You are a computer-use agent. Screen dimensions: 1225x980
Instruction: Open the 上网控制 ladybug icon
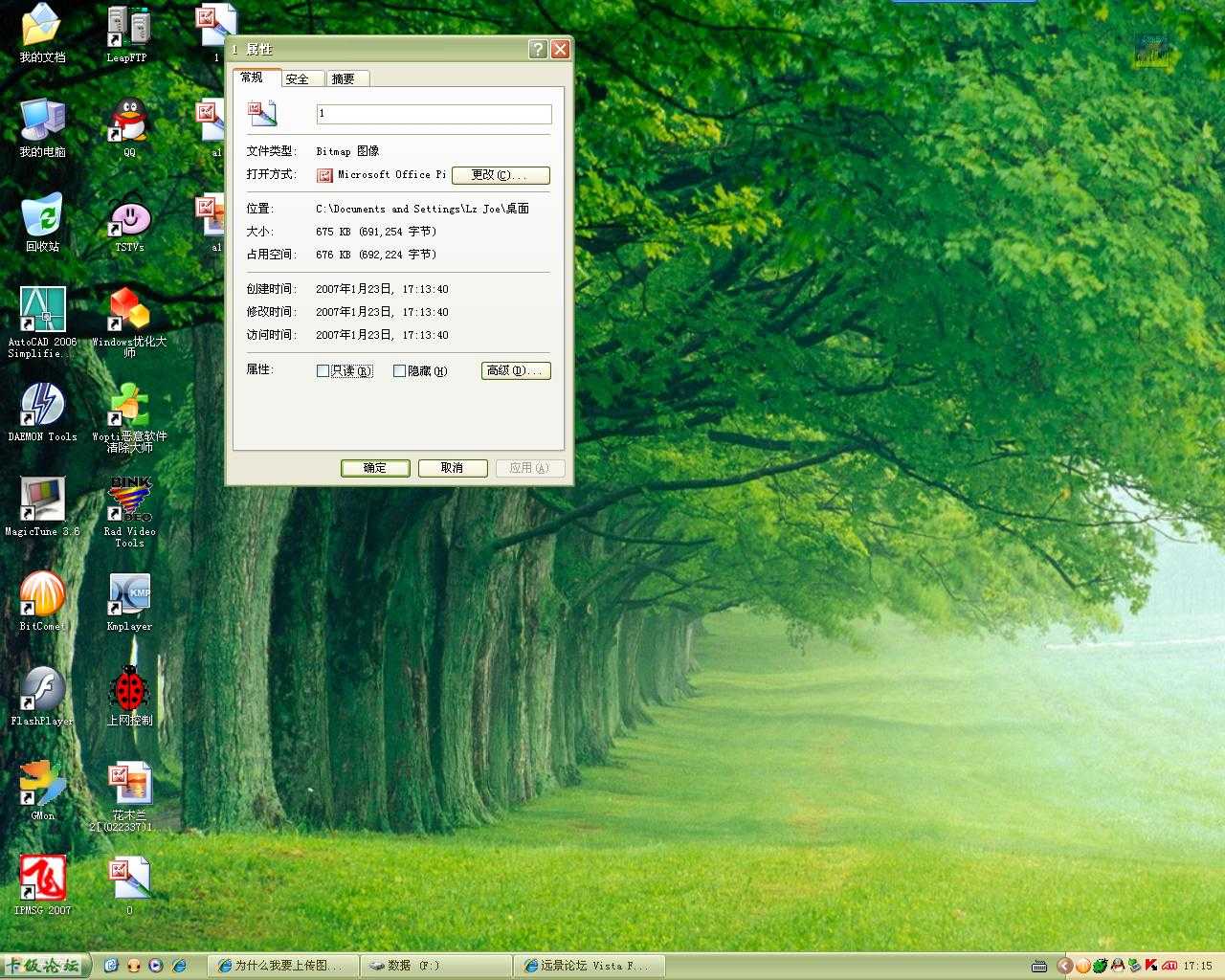(x=129, y=696)
